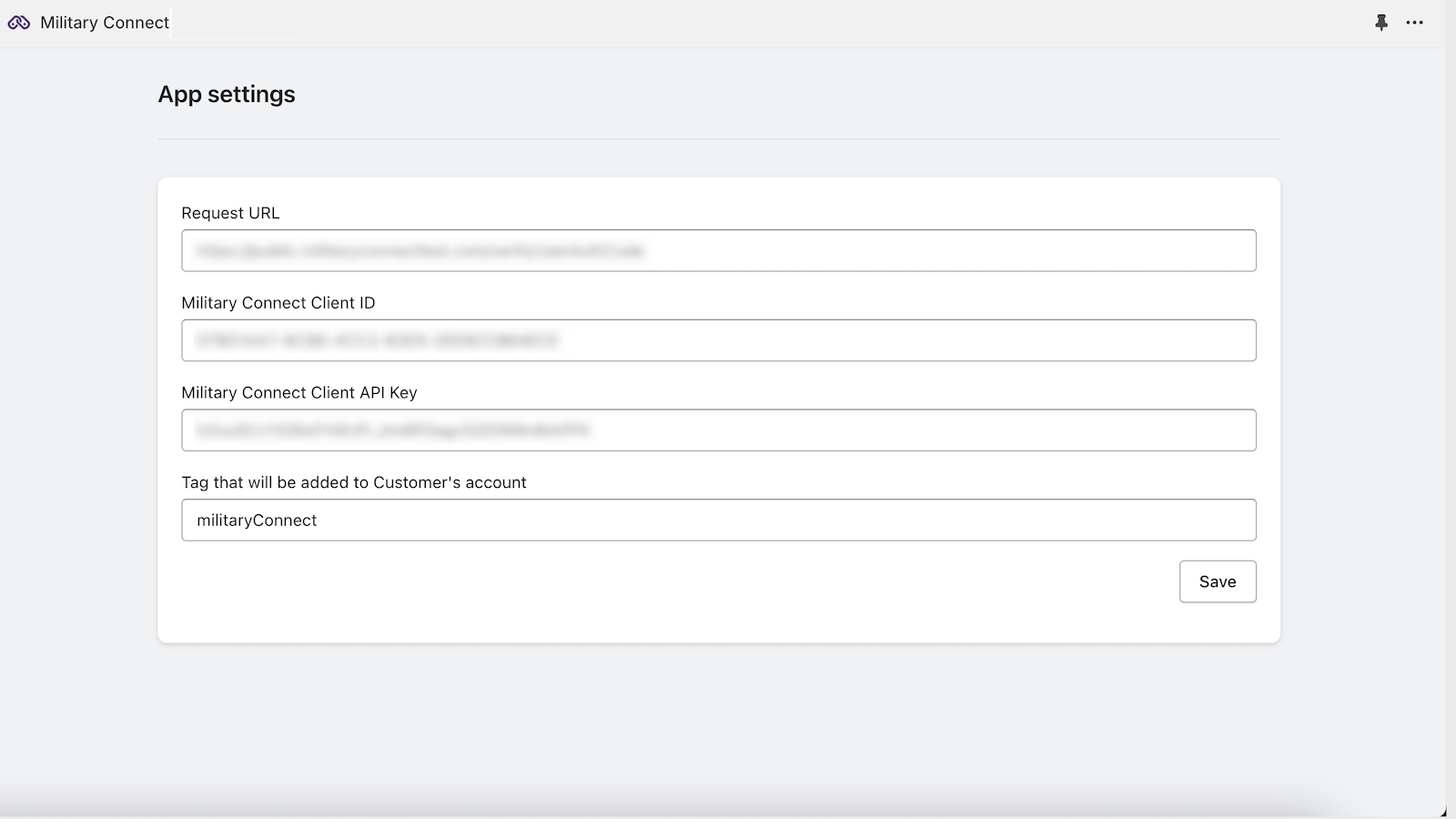
Task: Open the three-dot more options menu
Action: [1414, 23]
